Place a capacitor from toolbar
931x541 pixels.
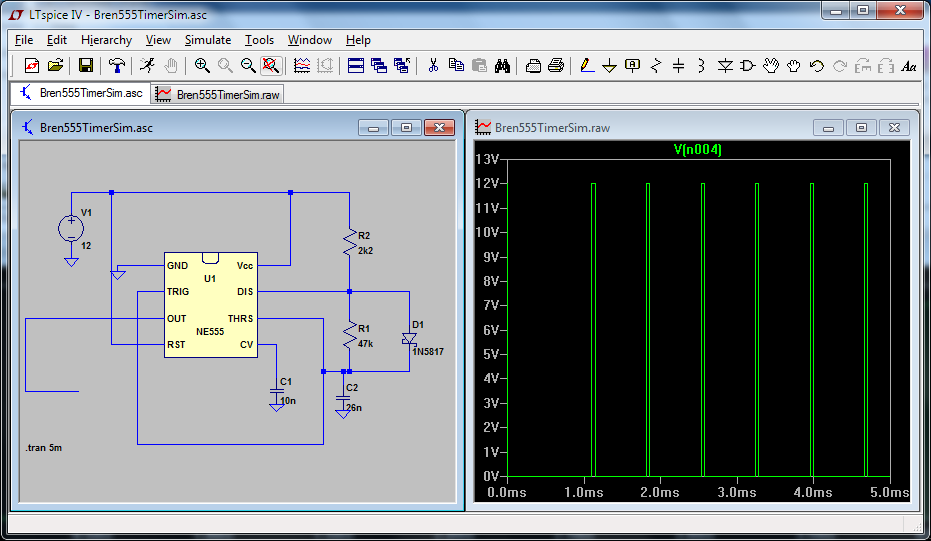(679, 65)
